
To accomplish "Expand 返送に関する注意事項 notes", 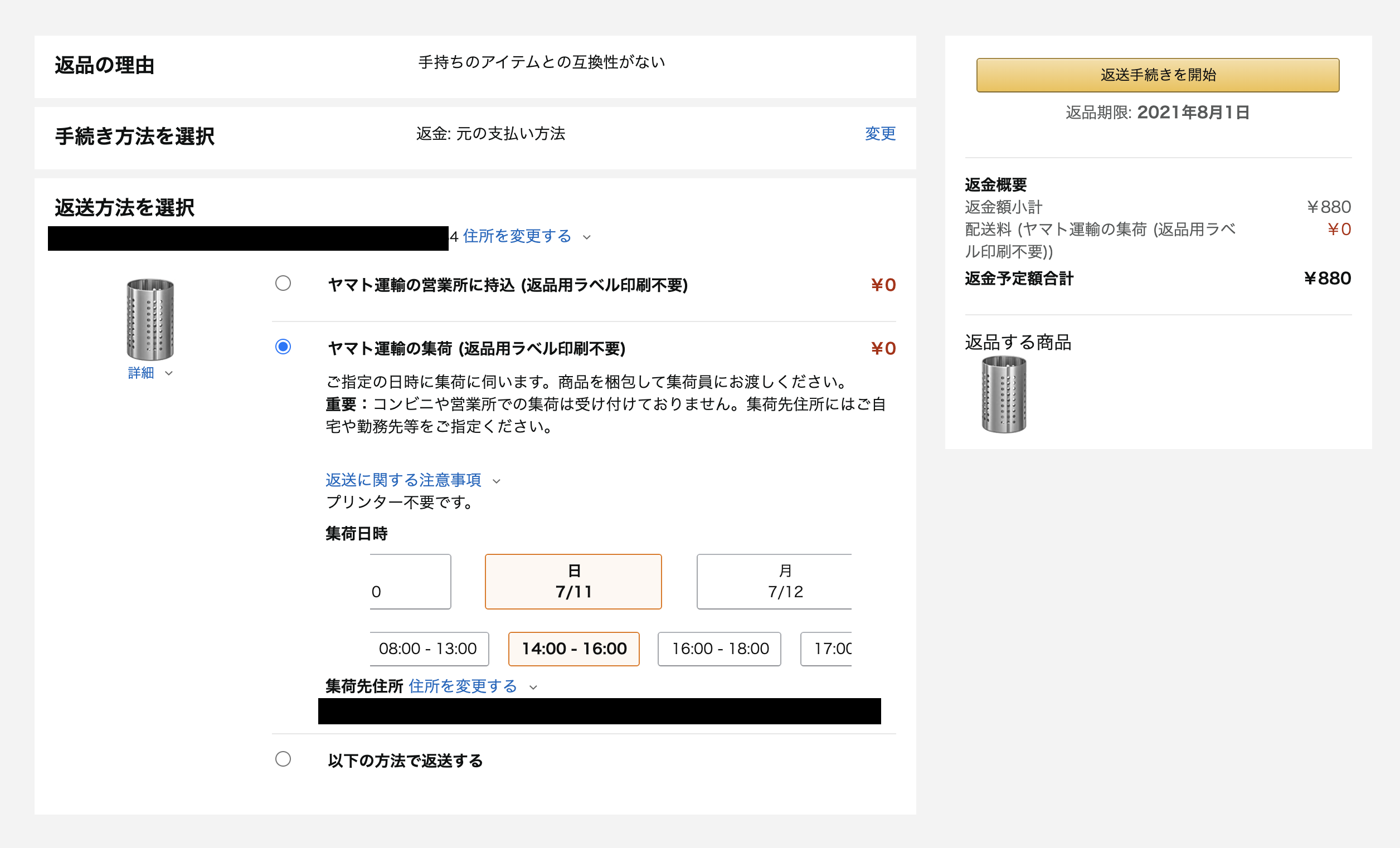I will pyautogui.click(x=403, y=480).
